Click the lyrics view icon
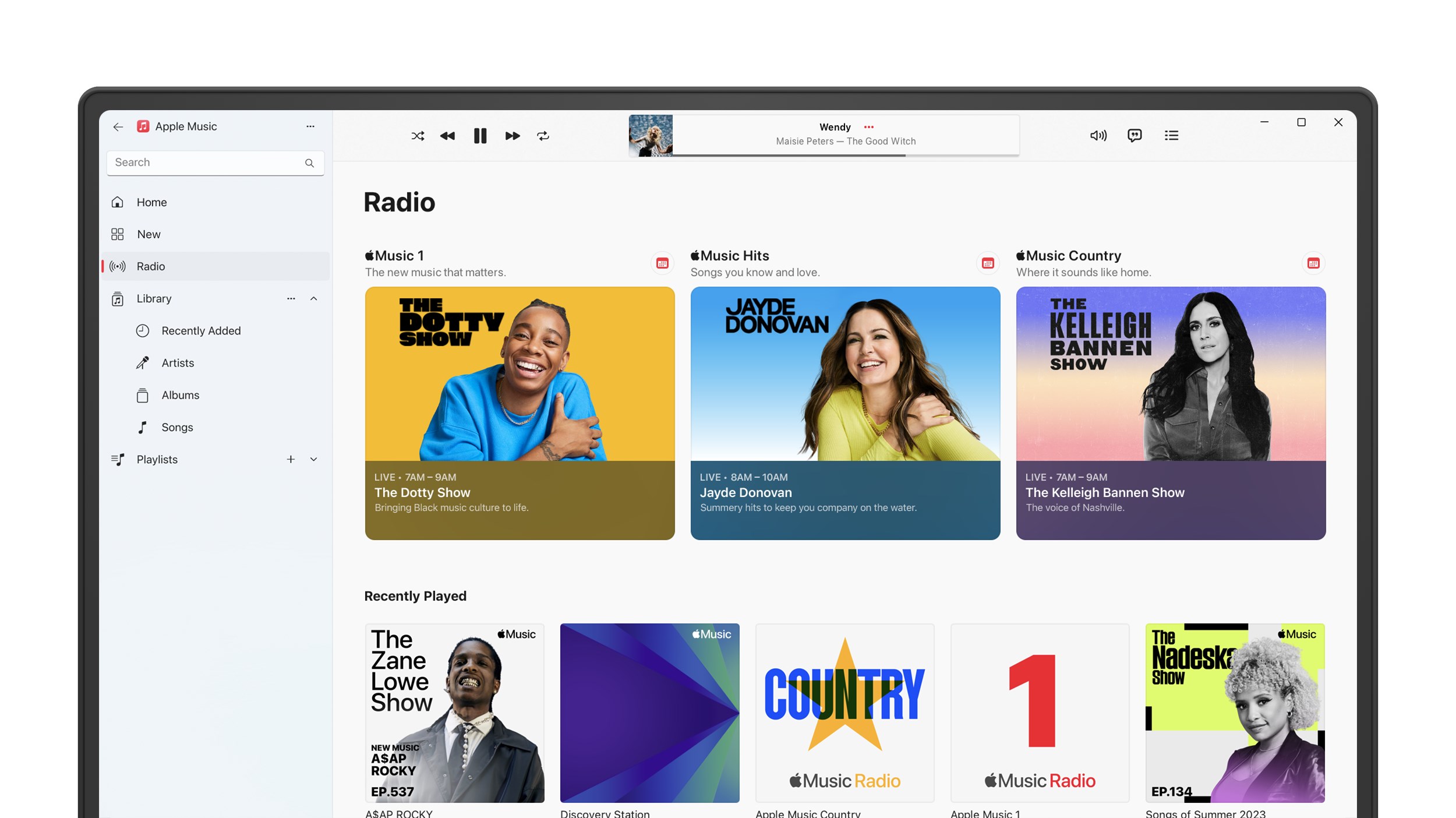The image size is (1456, 818). coord(1134,135)
